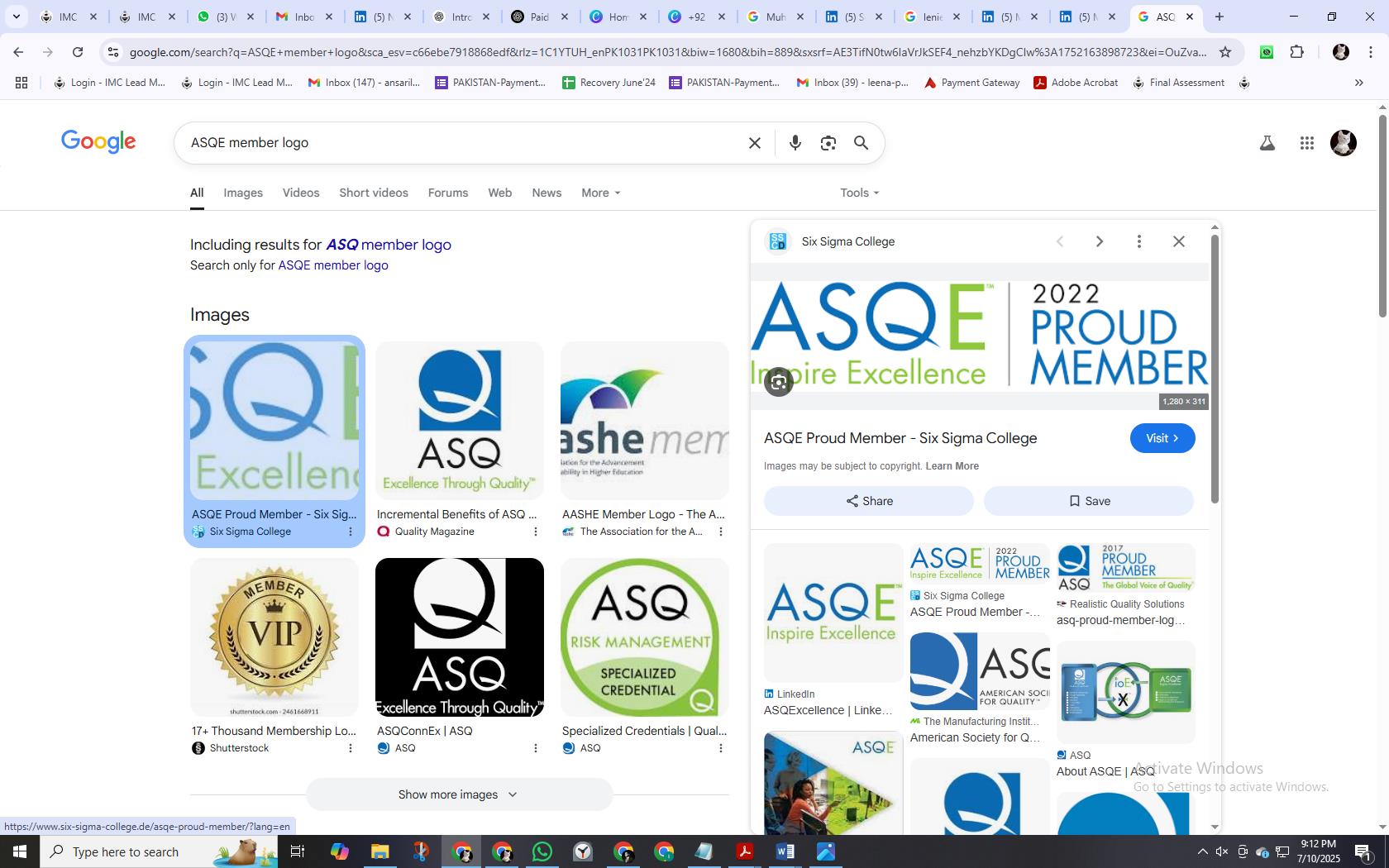Viewport: 1389px width, 868px height.
Task: Open more options for ASQConnEx result
Action: 535,748
